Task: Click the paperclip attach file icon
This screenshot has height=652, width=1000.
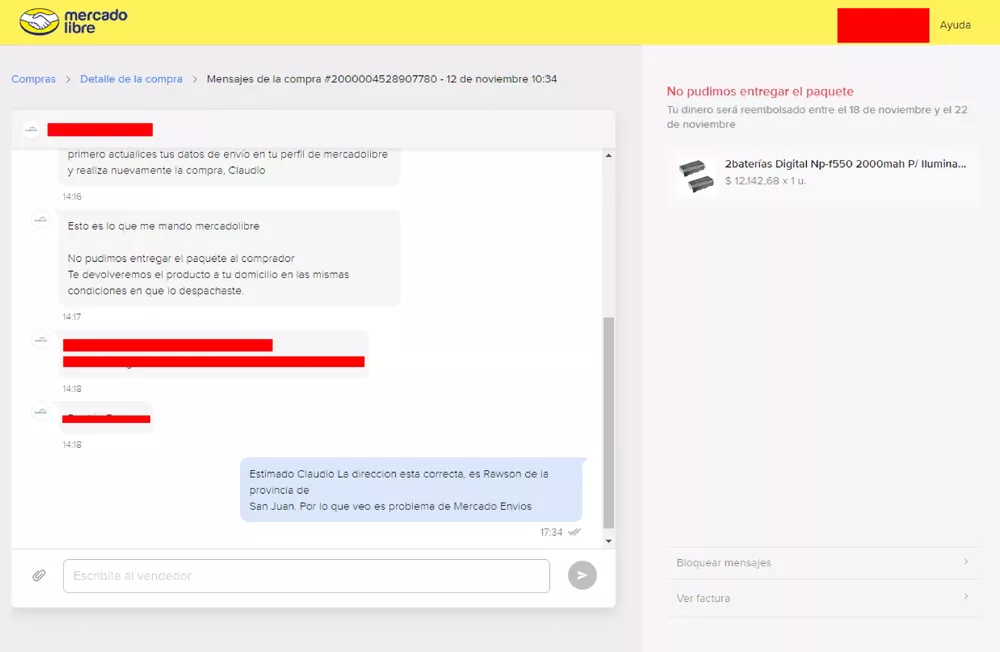Action: click(39, 575)
